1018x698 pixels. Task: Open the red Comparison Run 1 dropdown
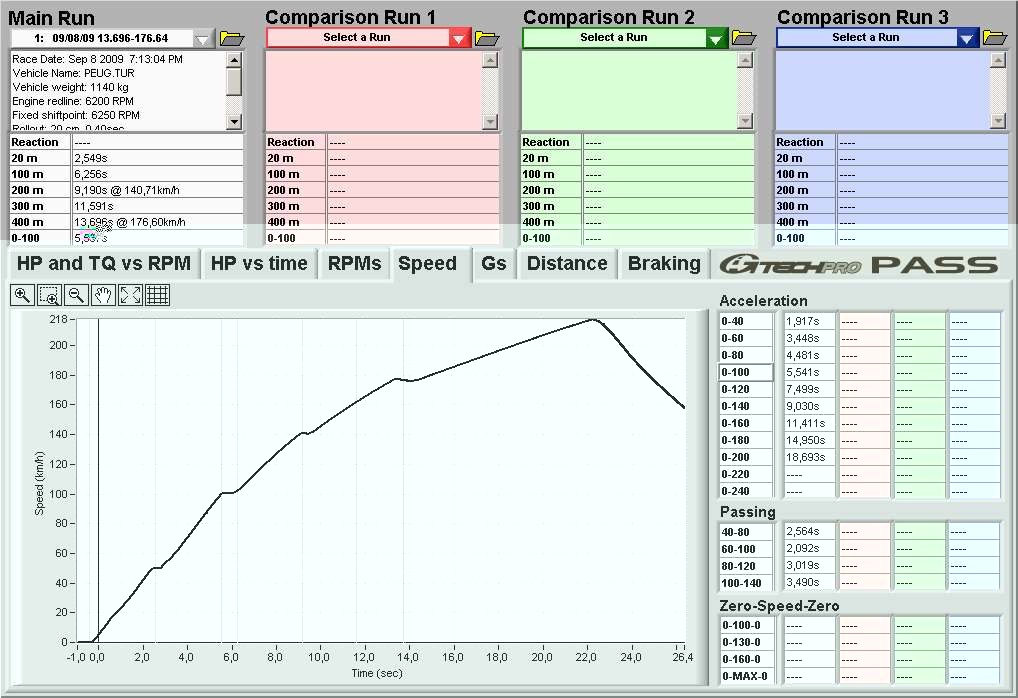tap(459, 38)
